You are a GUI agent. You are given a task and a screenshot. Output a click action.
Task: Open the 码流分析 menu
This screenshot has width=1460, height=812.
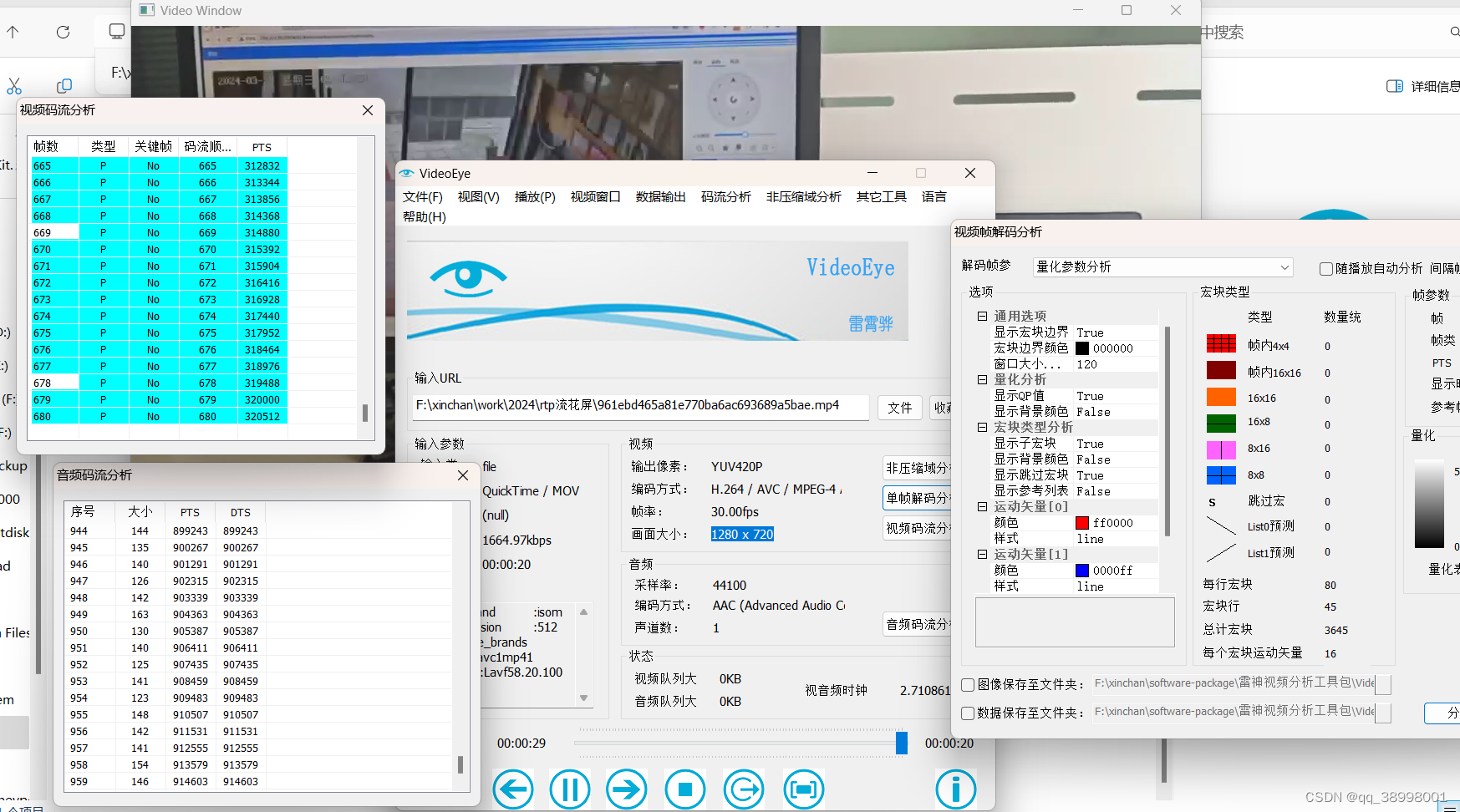[x=725, y=196]
